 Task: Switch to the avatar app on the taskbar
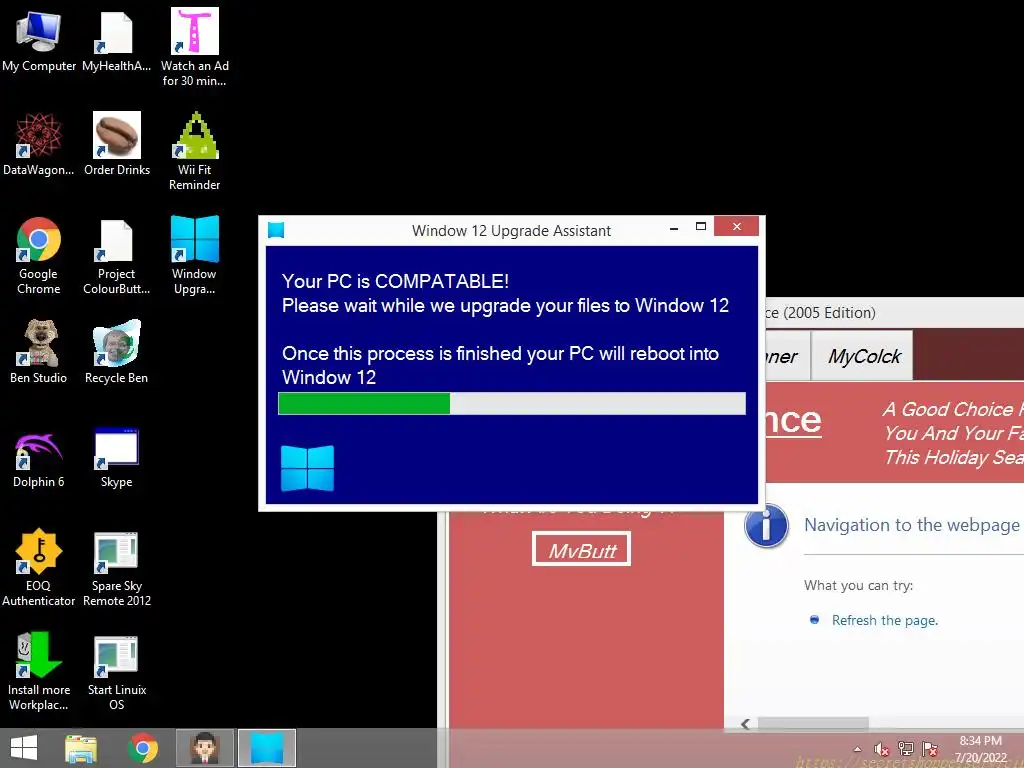(x=204, y=748)
